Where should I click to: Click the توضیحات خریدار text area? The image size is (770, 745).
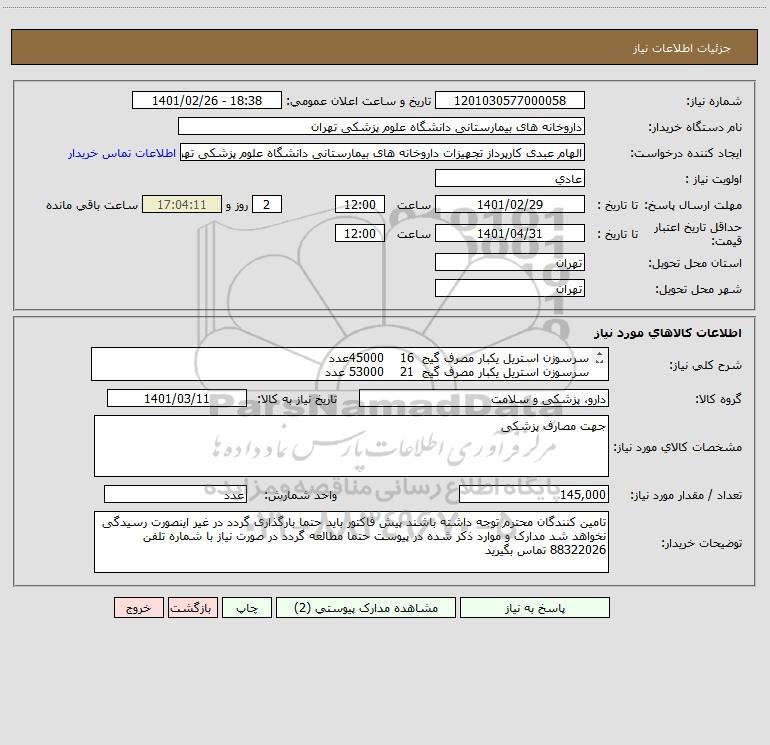[x=351, y=542]
